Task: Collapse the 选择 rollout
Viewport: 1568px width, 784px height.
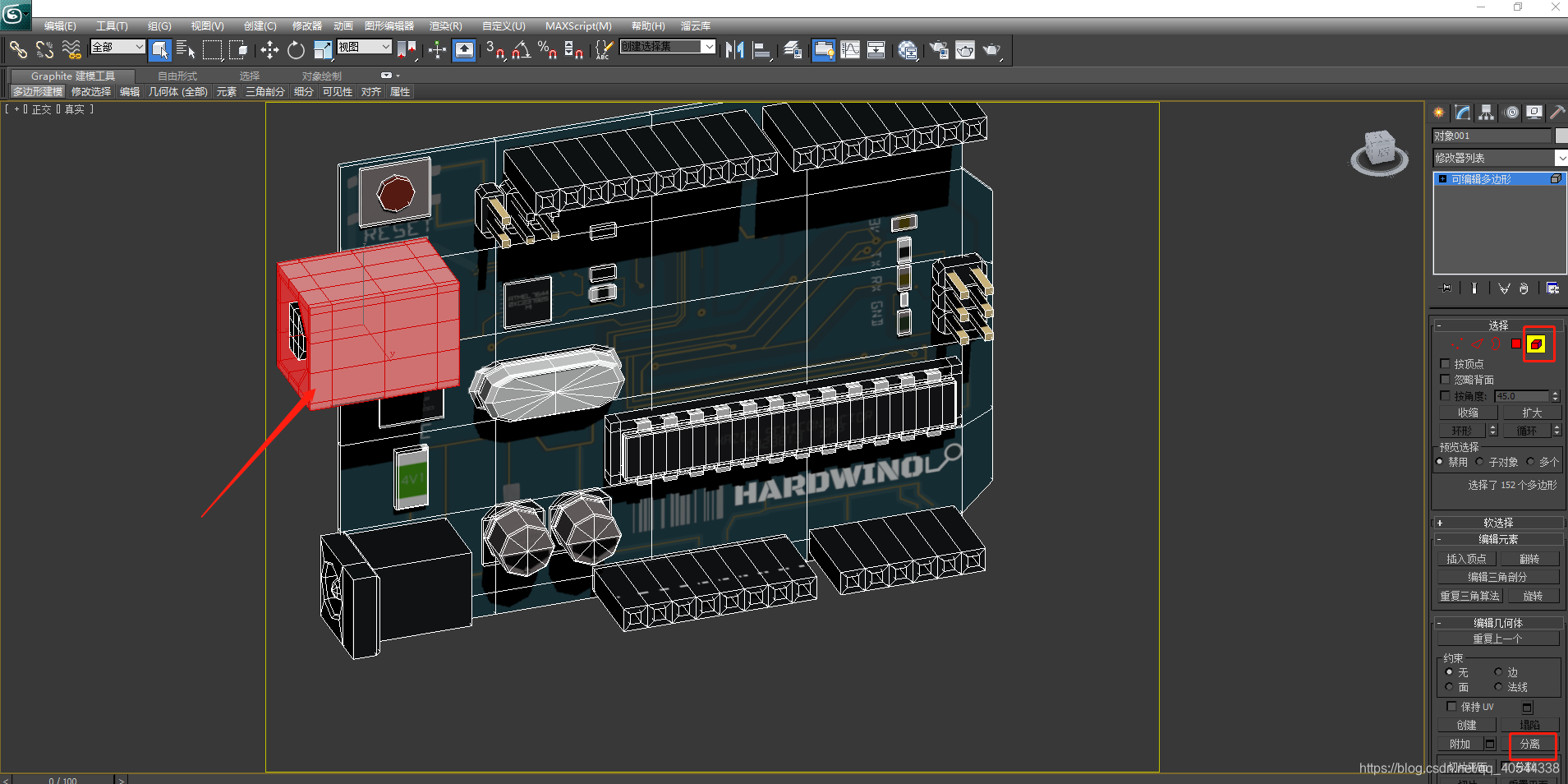Action: coord(1498,325)
